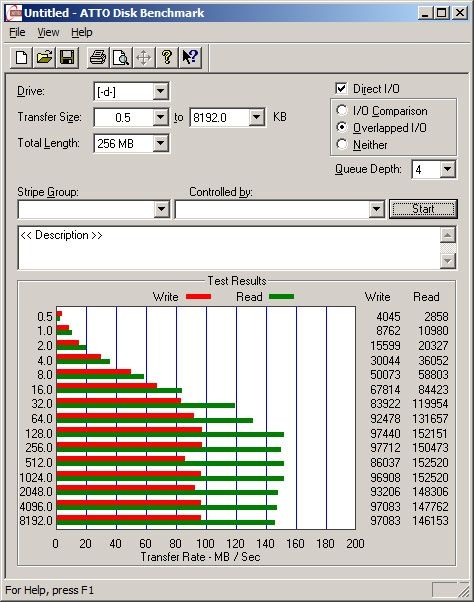This screenshot has width=474, height=602.
Task: Expand the Transfer Size minimum 0.5 dropdown
Action: coord(160,117)
